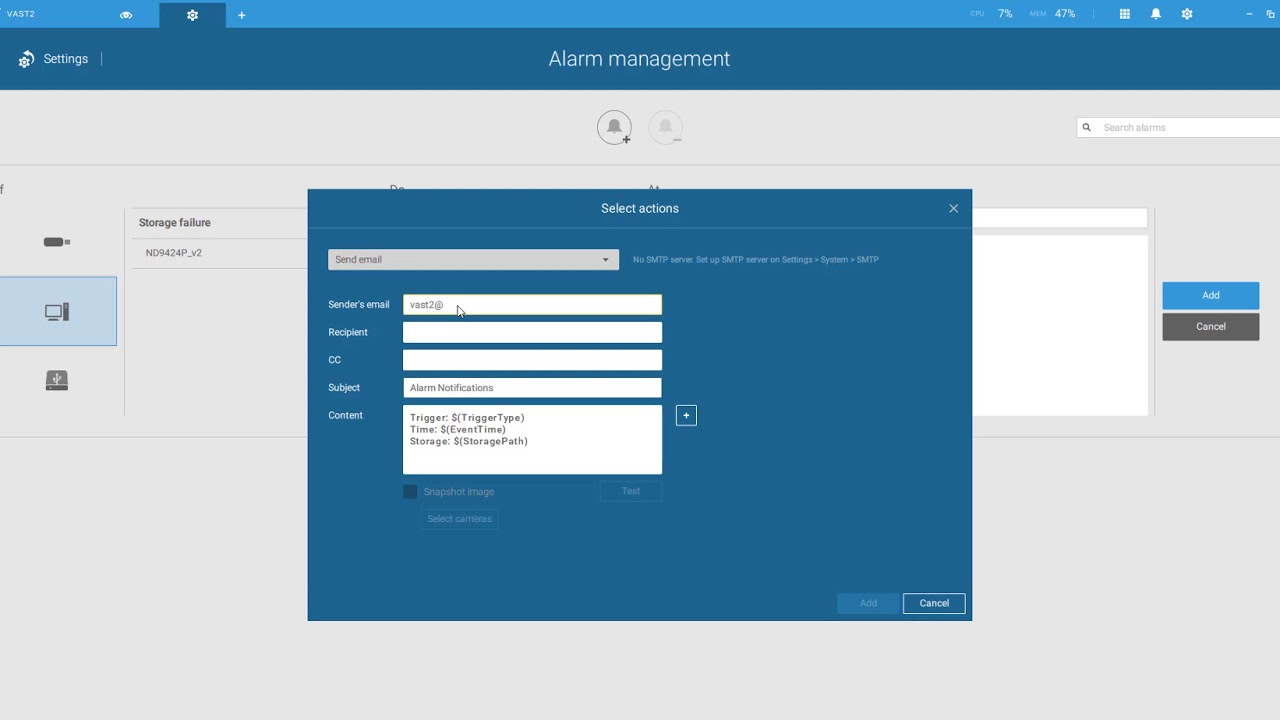
Task: Click the gray Cancel button on right
Action: [x=1210, y=326]
